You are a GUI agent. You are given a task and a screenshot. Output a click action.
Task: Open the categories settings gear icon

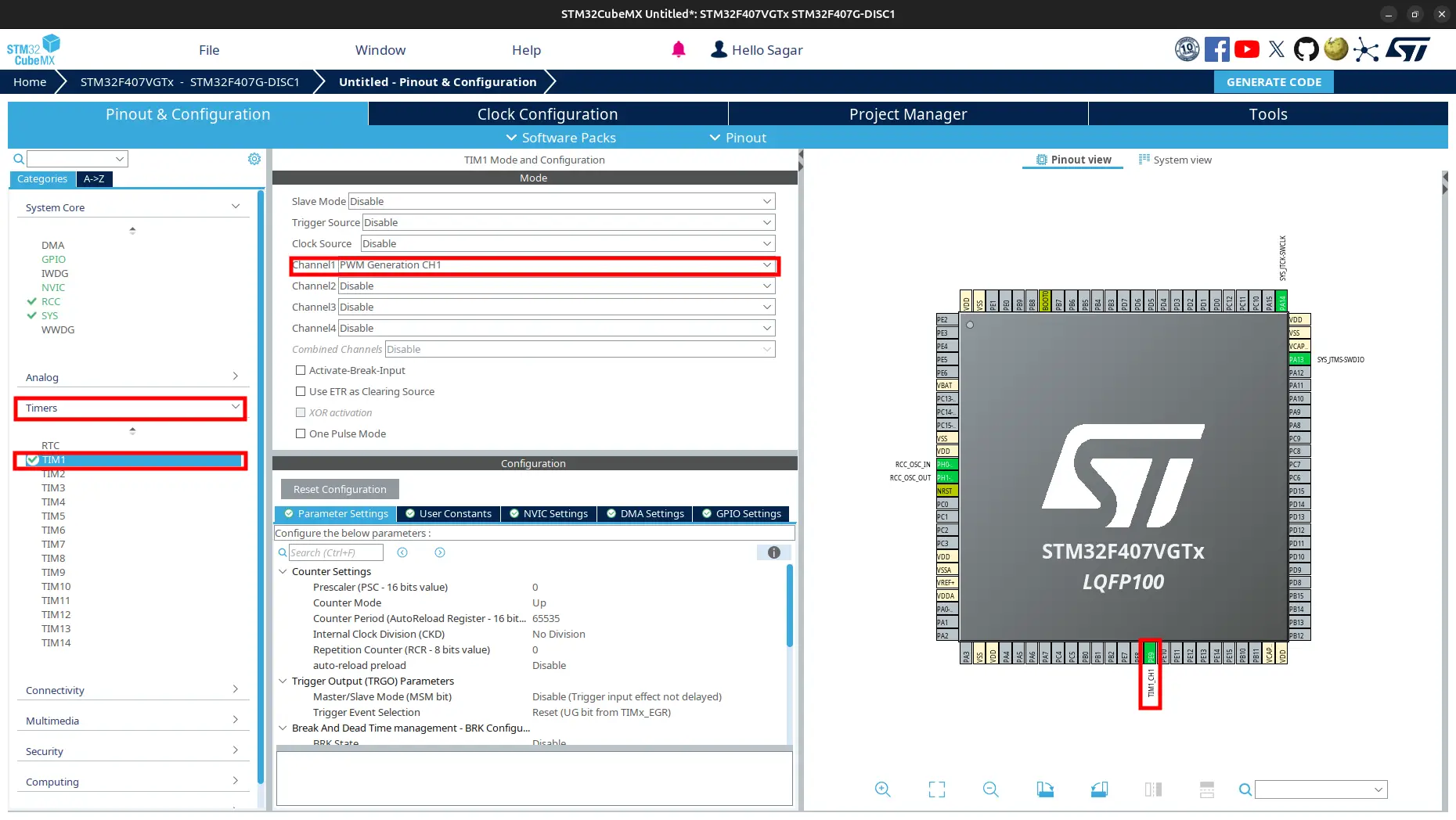point(254,159)
